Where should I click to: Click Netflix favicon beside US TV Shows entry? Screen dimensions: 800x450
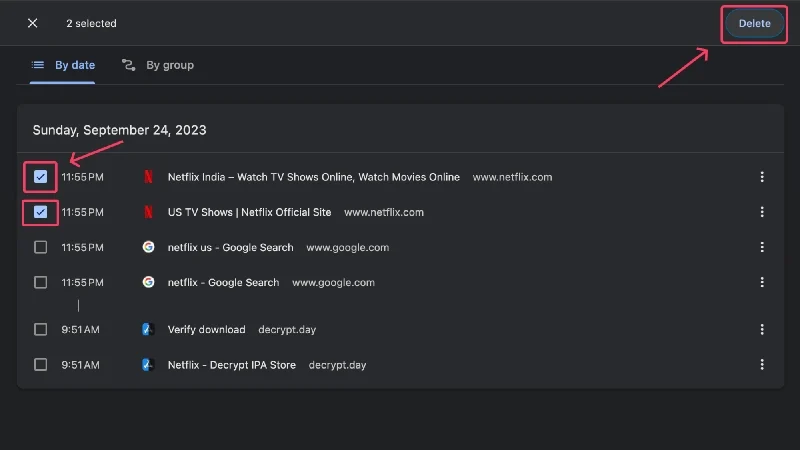click(x=148, y=212)
